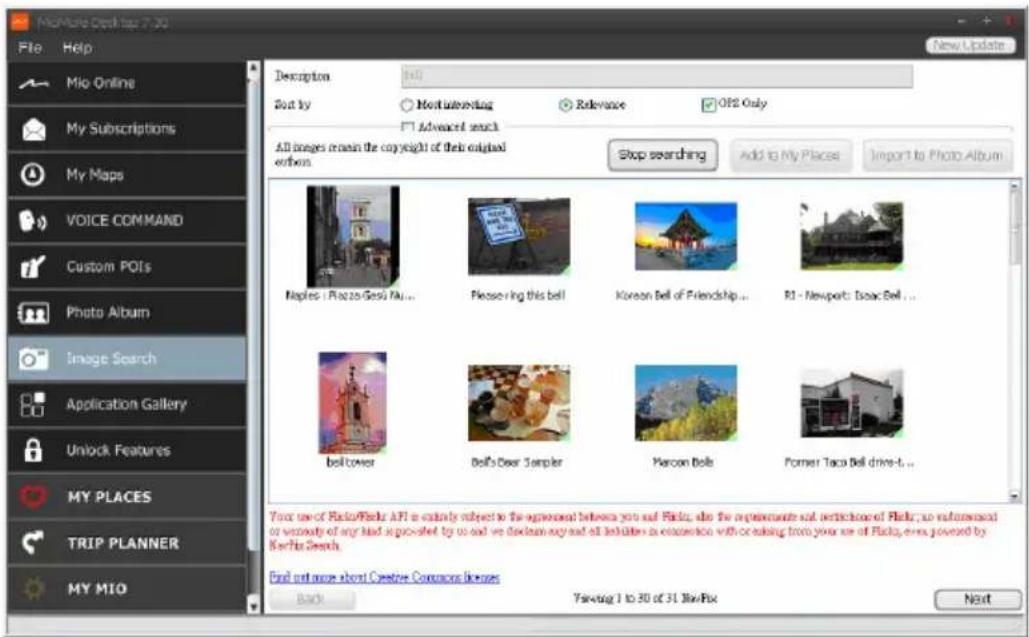1029x637 pixels.
Task: Click the Voice Command speaking-head icon
Action: pos(33,221)
